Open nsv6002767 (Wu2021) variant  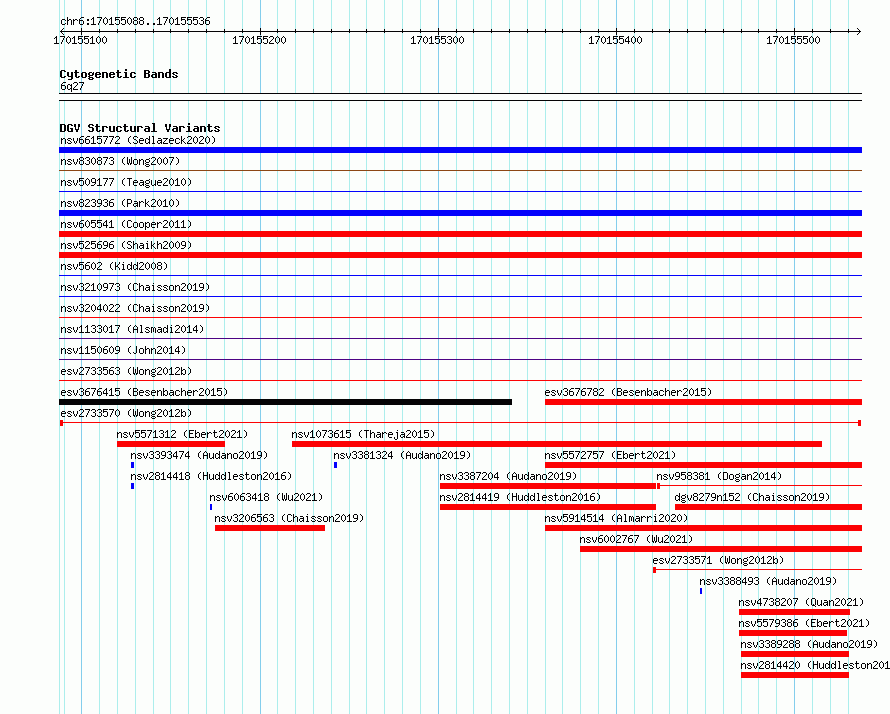click(636, 539)
